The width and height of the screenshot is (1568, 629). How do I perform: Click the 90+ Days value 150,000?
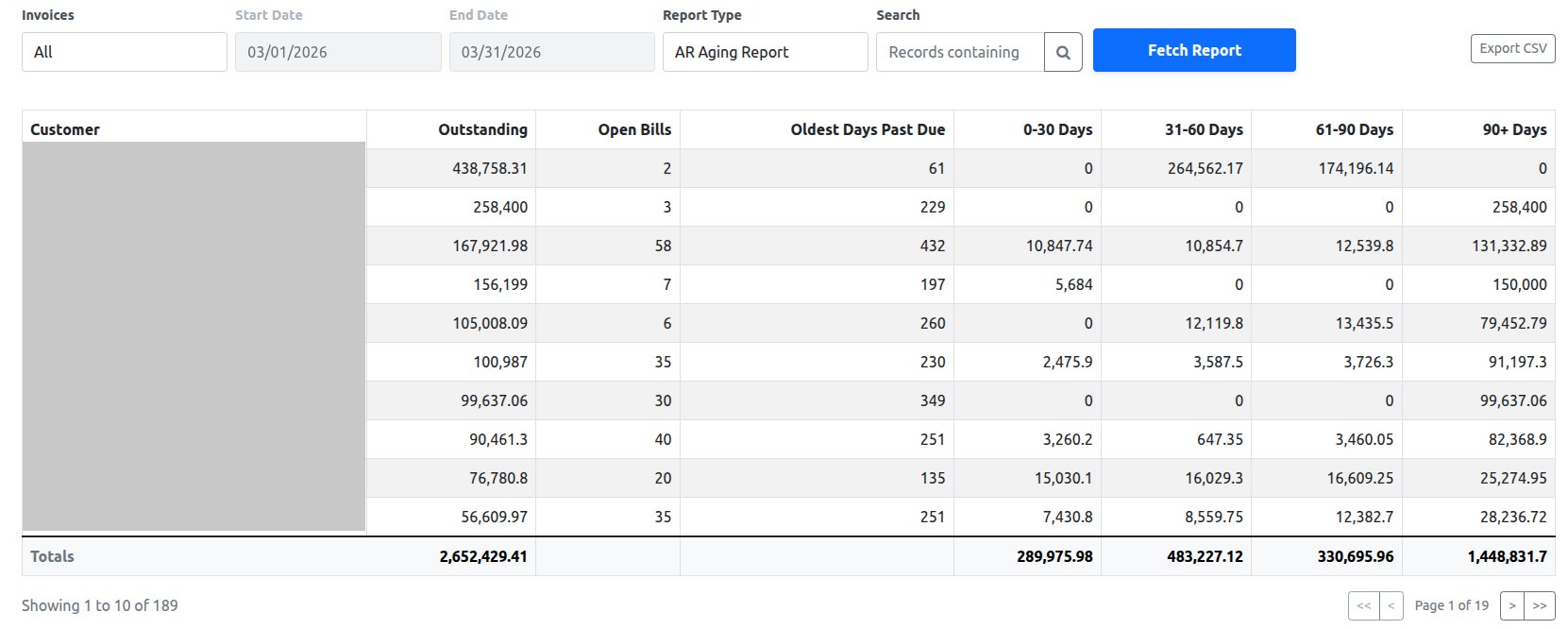coord(1519,284)
